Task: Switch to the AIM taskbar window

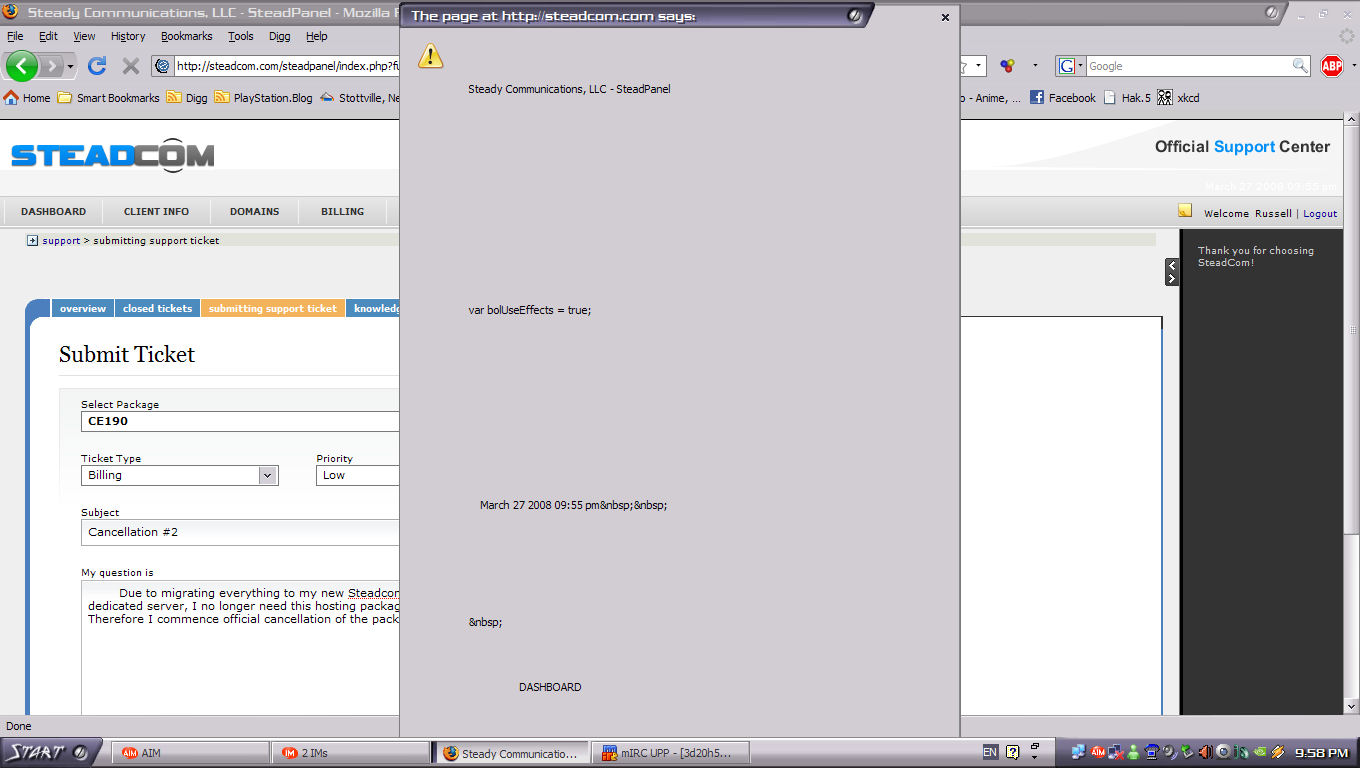Action: pos(189,753)
